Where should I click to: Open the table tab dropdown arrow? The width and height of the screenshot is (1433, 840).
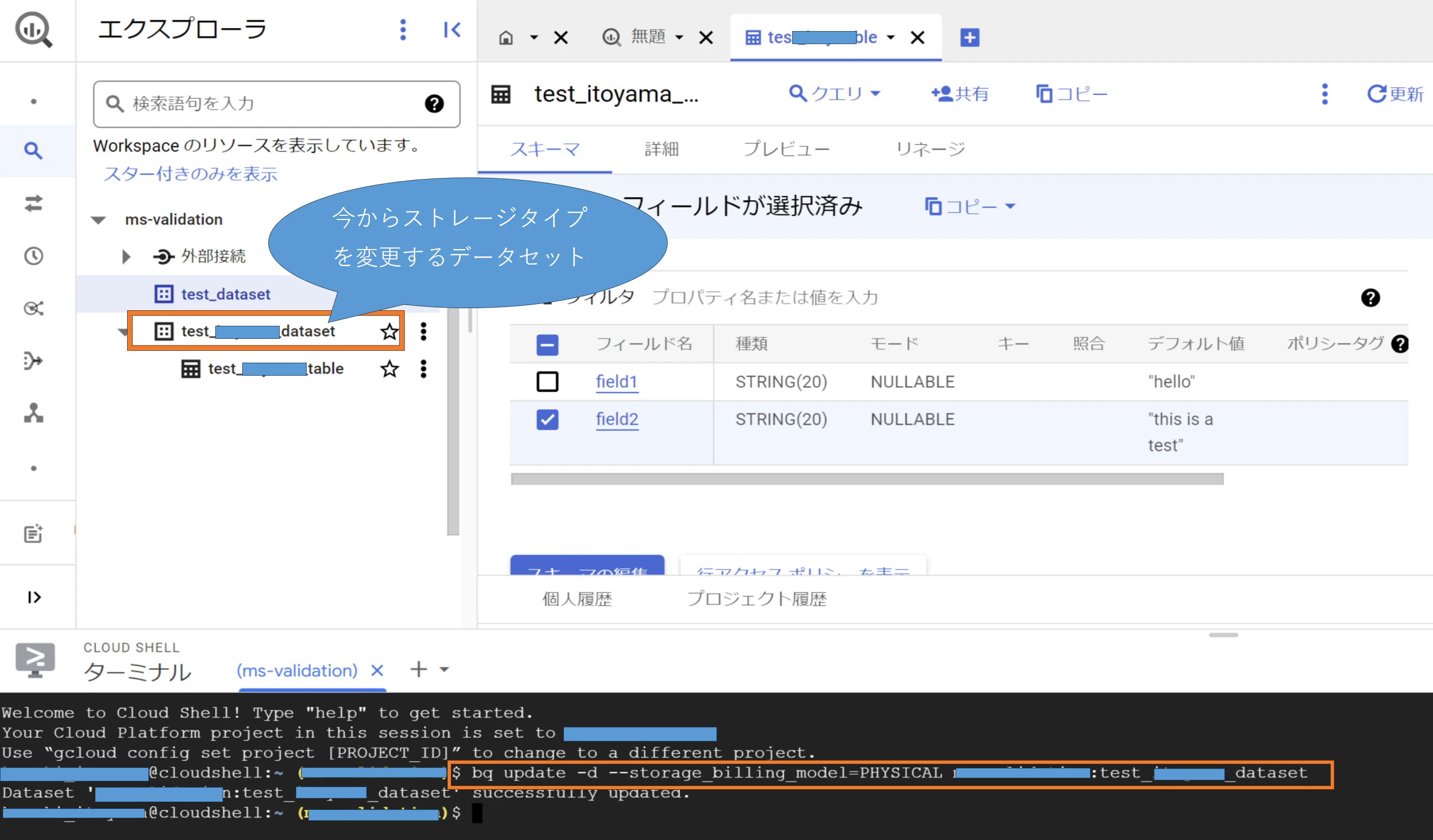click(890, 37)
